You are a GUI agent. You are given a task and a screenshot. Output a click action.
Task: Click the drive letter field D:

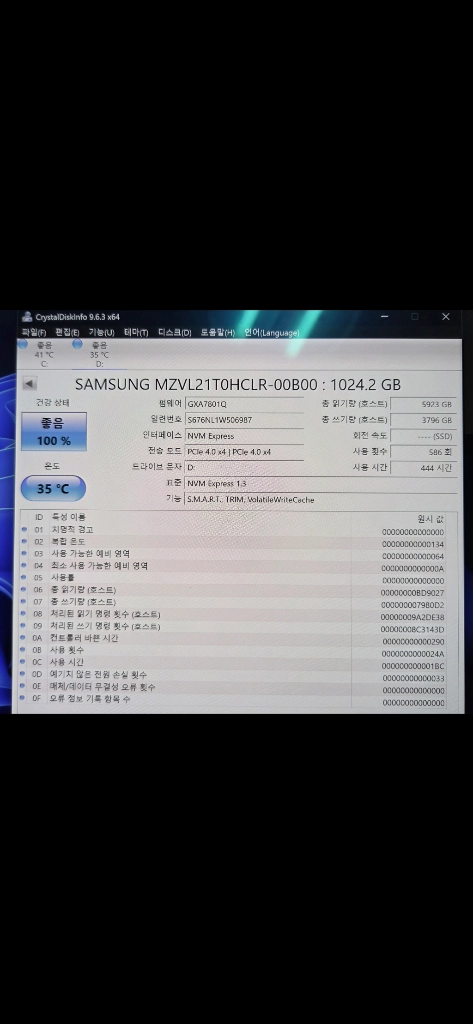[244, 468]
